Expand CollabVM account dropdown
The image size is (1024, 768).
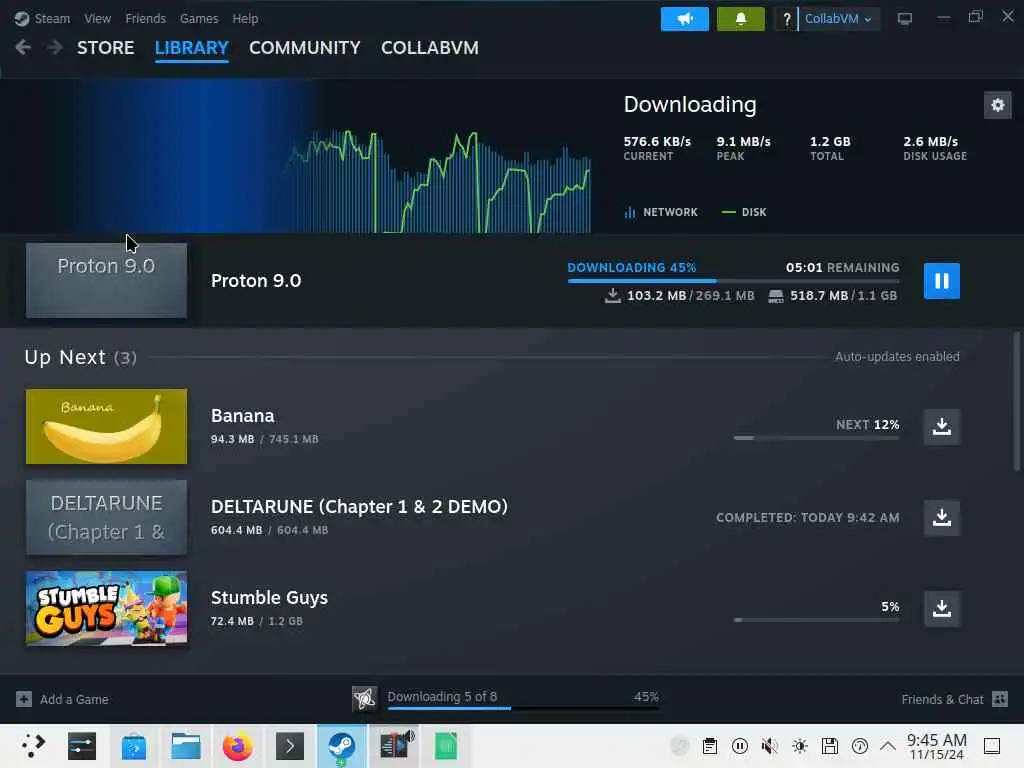tap(839, 19)
